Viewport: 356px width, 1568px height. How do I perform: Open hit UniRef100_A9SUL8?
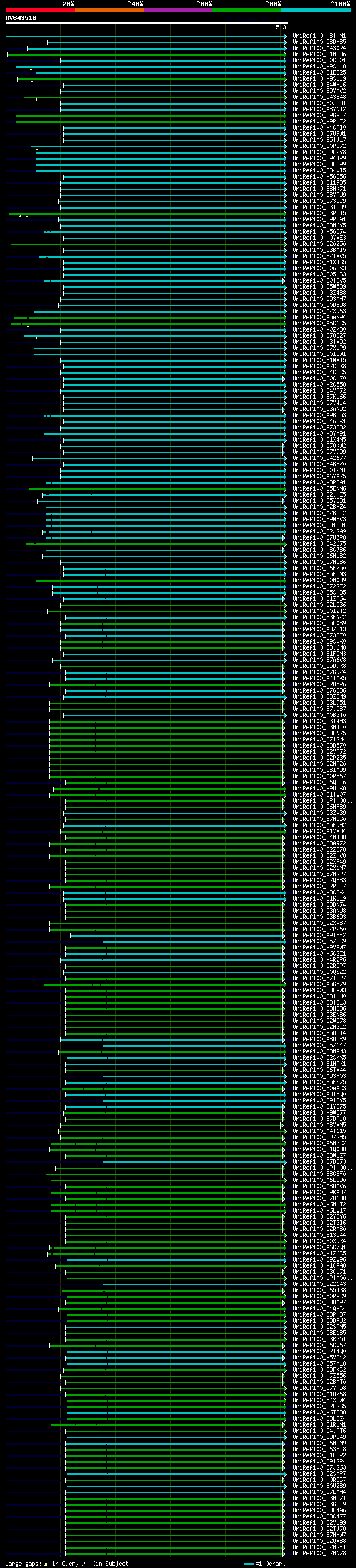click(x=319, y=66)
